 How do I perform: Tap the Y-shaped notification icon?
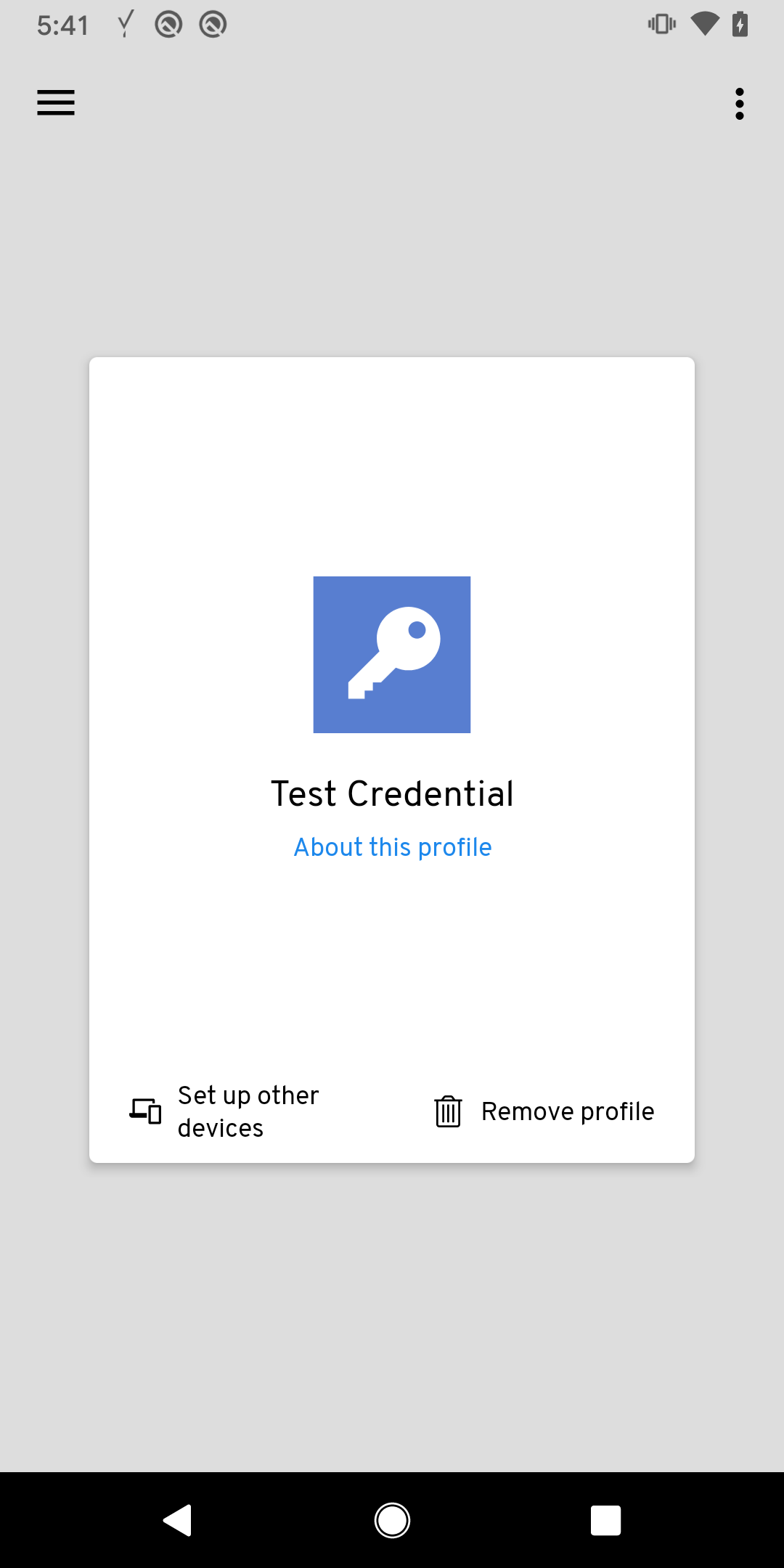tap(126, 24)
